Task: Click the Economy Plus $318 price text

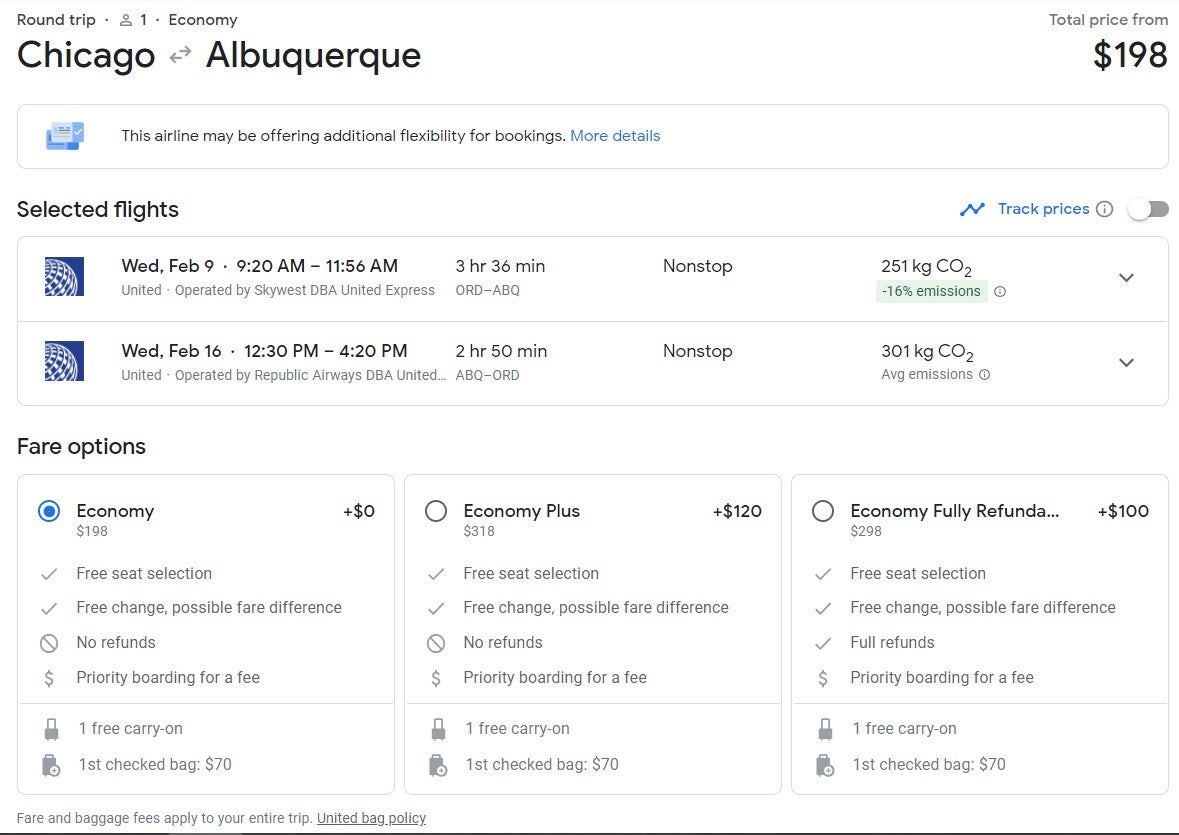Action: point(479,531)
